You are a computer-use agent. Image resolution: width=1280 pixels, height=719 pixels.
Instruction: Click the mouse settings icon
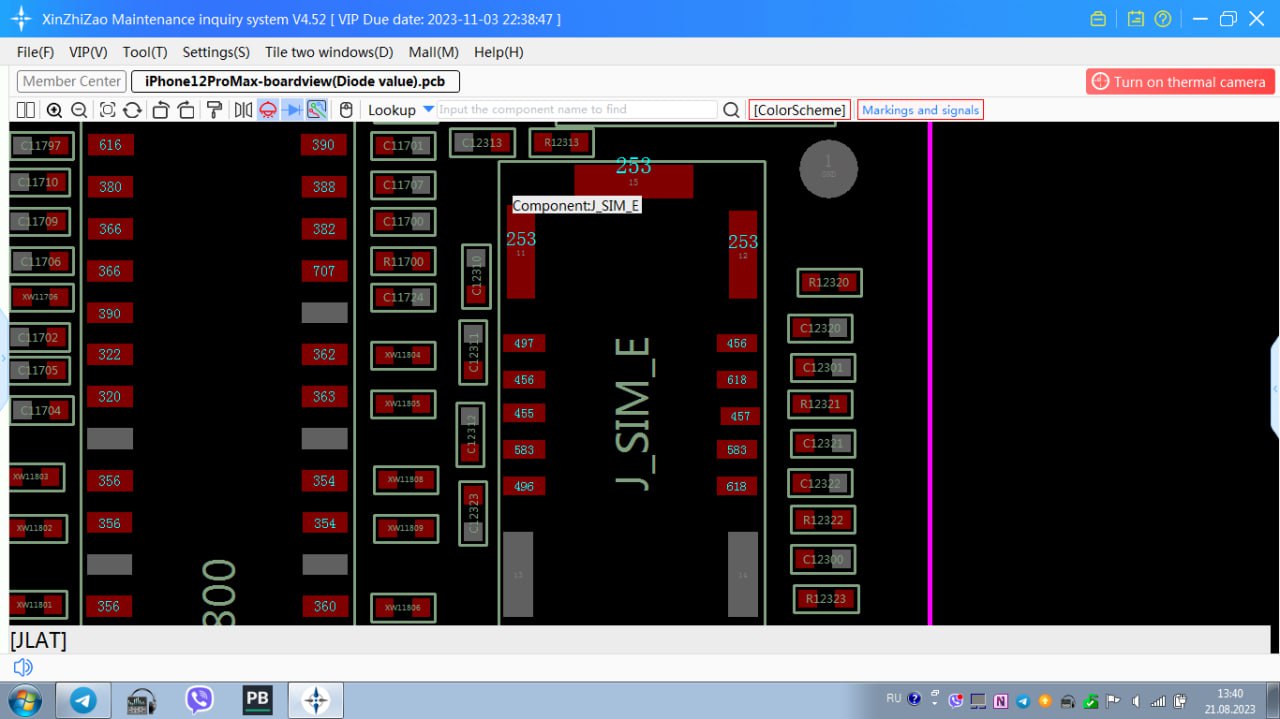(x=346, y=110)
